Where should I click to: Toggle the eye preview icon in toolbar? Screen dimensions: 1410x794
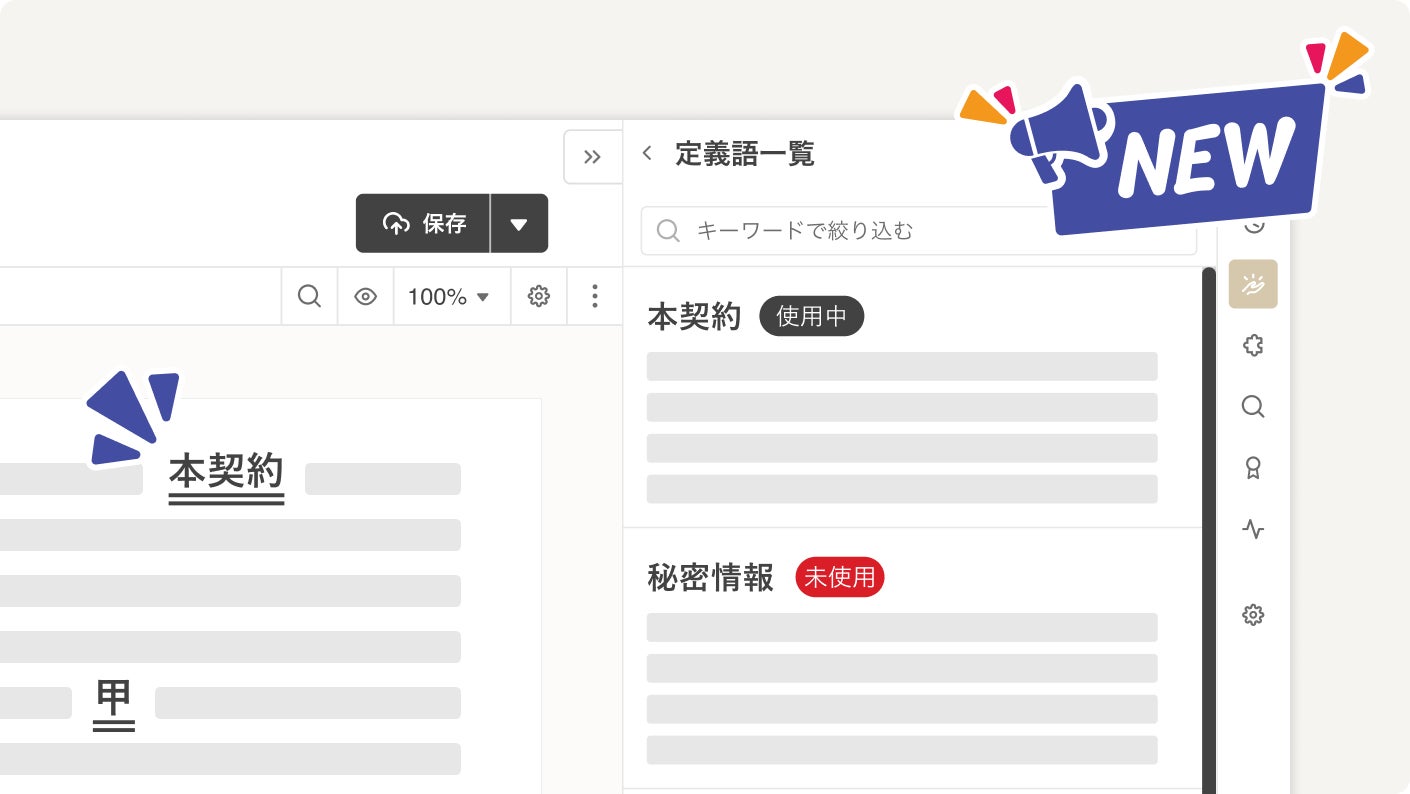pyautogui.click(x=365, y=296)
